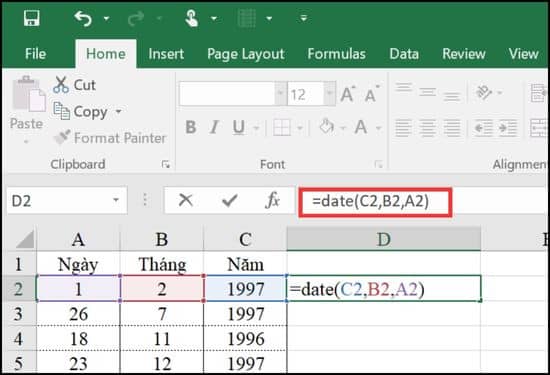The width and height of the screenshot is (550, 375).
Task: Expand the Copy options dropdown arrow
Action: click(119, 112)
